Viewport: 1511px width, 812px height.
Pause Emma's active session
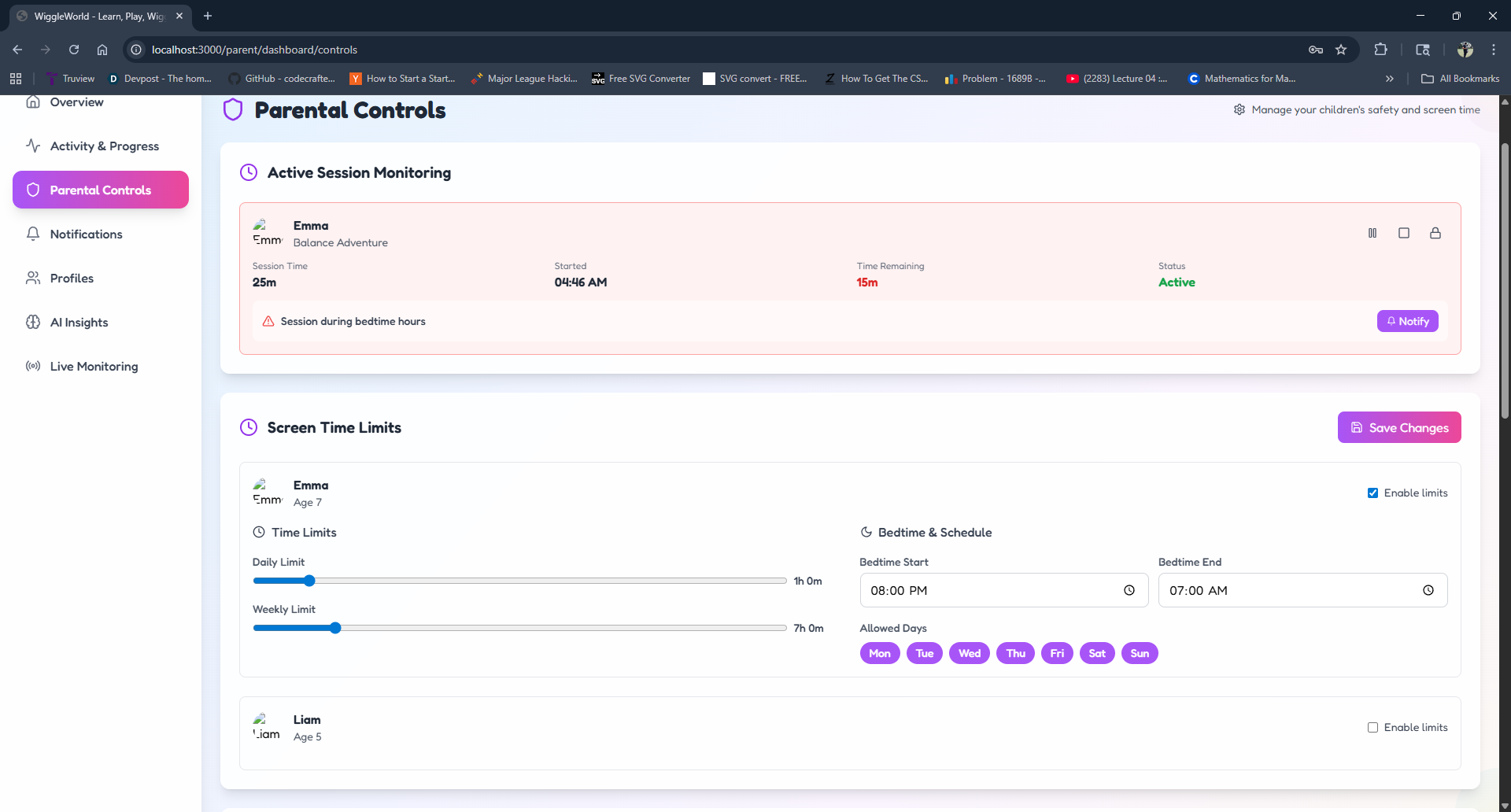point(1372,233)
